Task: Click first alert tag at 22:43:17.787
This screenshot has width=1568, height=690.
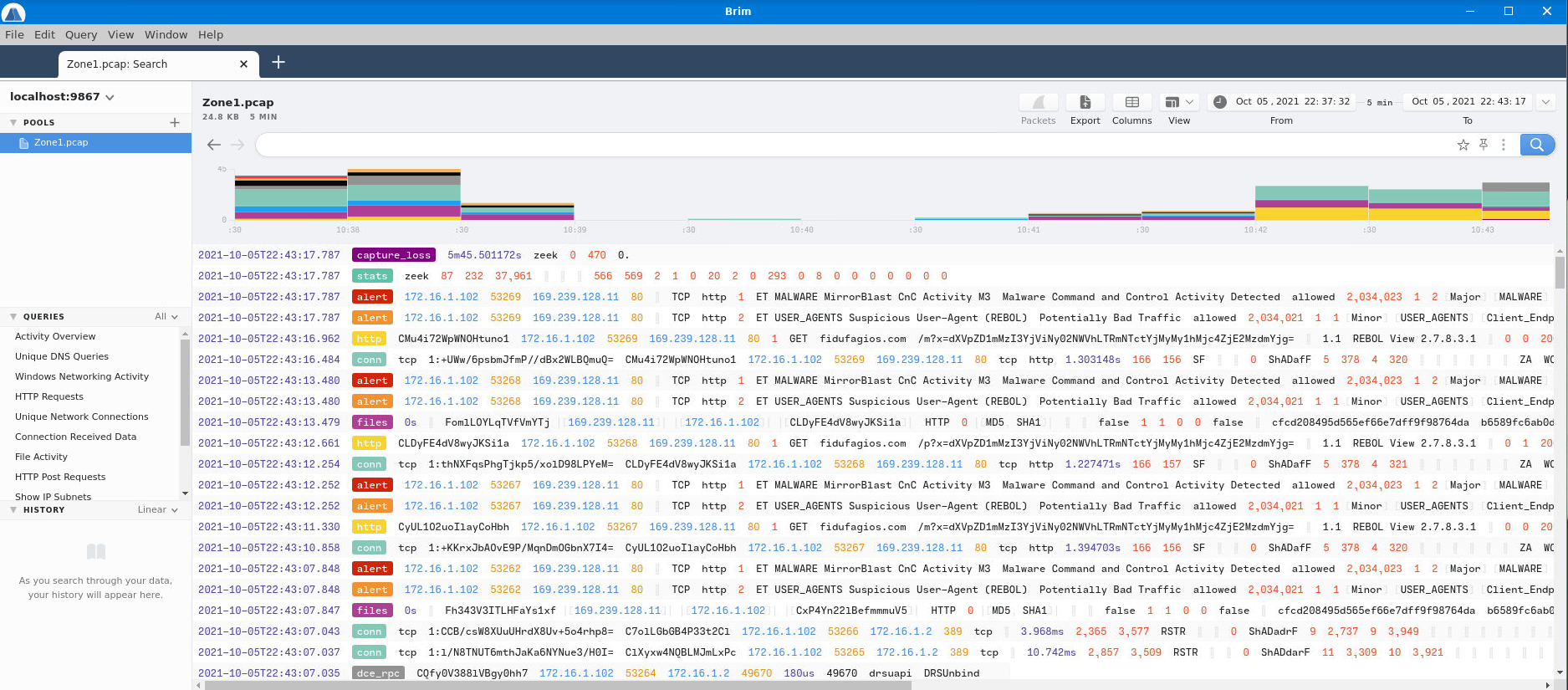Action: (x=372, y=297)
